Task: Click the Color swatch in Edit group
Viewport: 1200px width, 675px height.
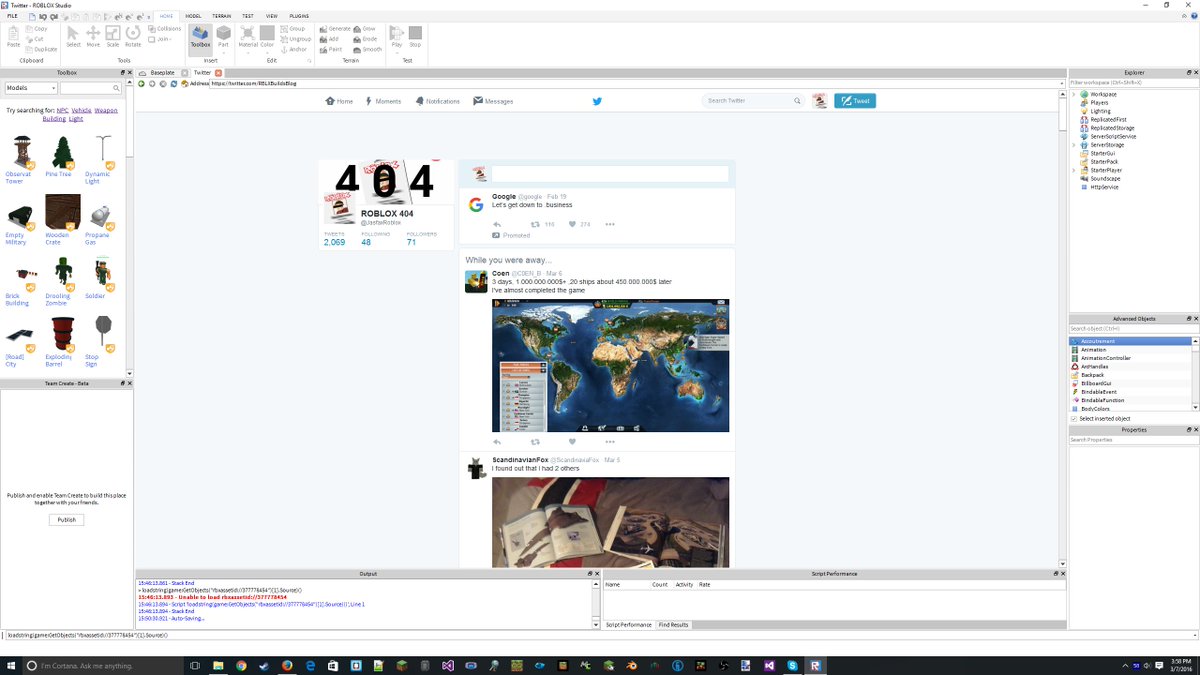Action: coord(267,35)
